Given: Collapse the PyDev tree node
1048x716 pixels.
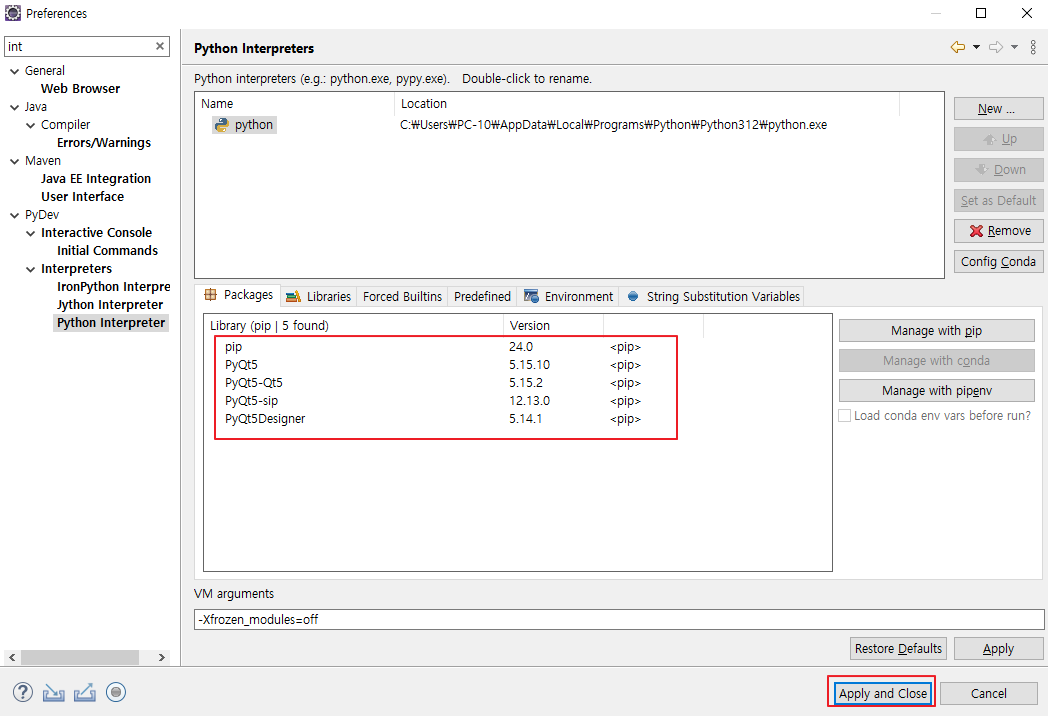Looking at the screenshot, I should (15, 215).
